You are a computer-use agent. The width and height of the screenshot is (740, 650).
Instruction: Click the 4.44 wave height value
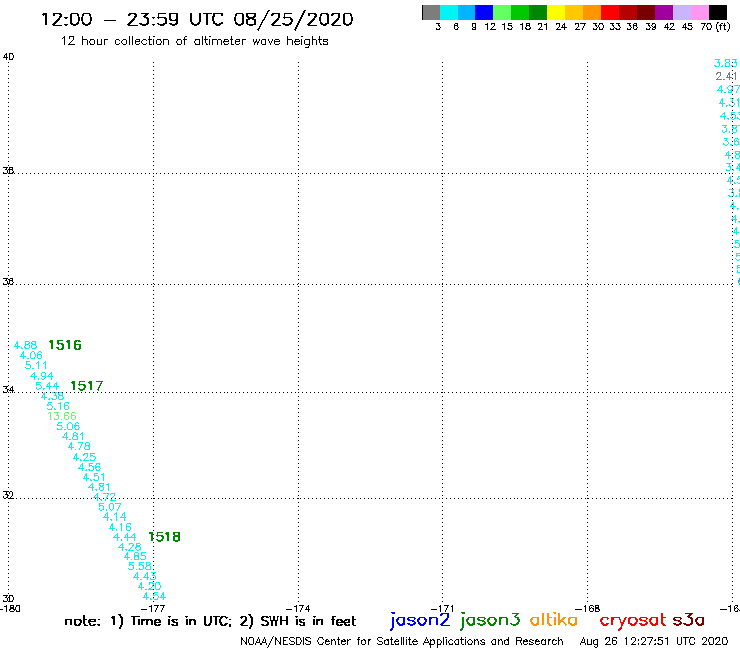pyautogui.click(x=125, y=537)
